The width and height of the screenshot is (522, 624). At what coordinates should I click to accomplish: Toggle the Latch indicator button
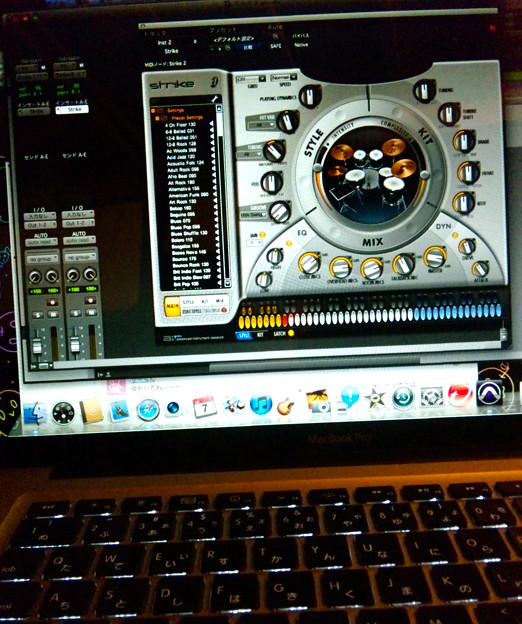coord(291,333)
